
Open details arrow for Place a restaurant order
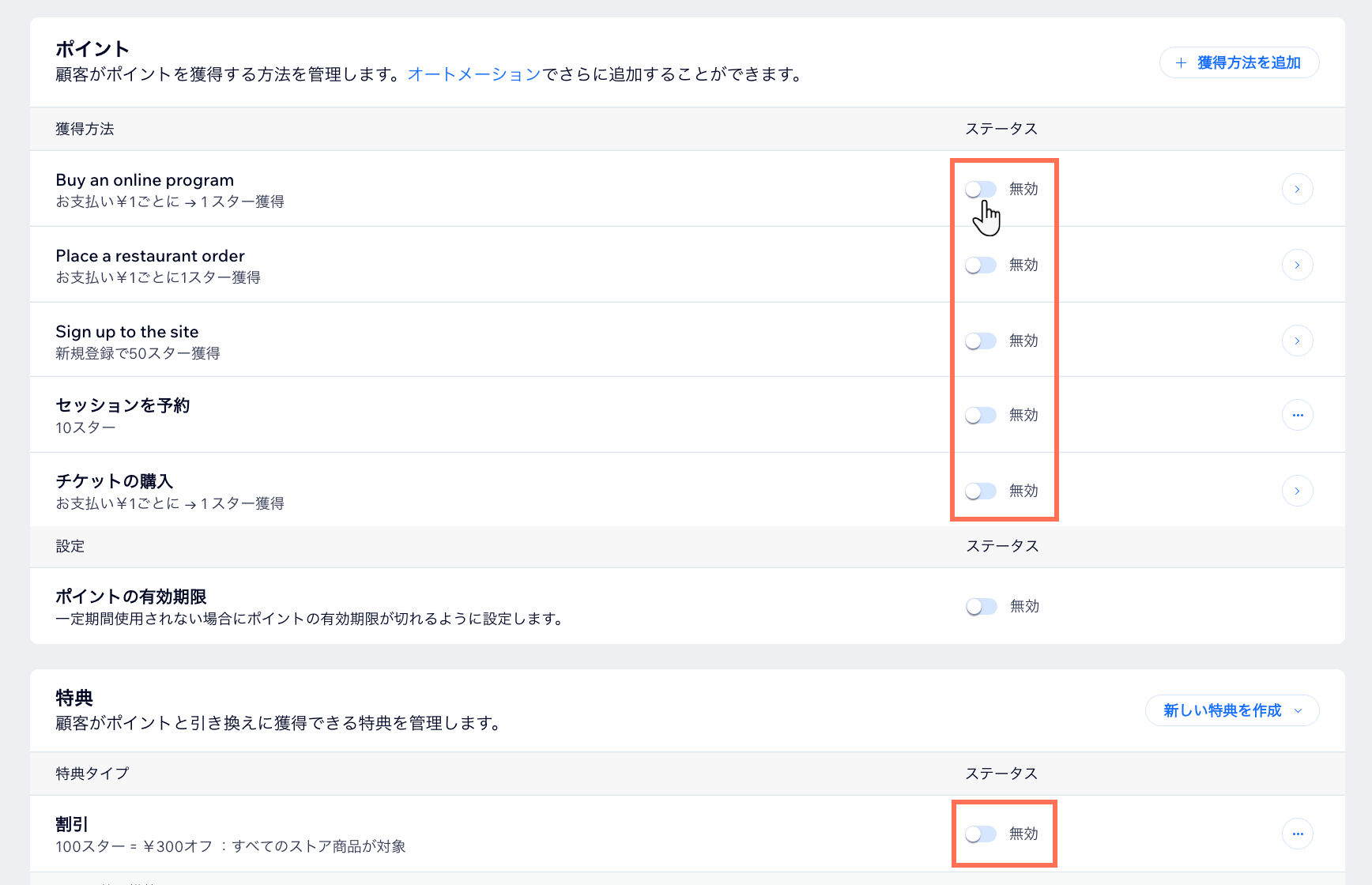point(1297,265)
